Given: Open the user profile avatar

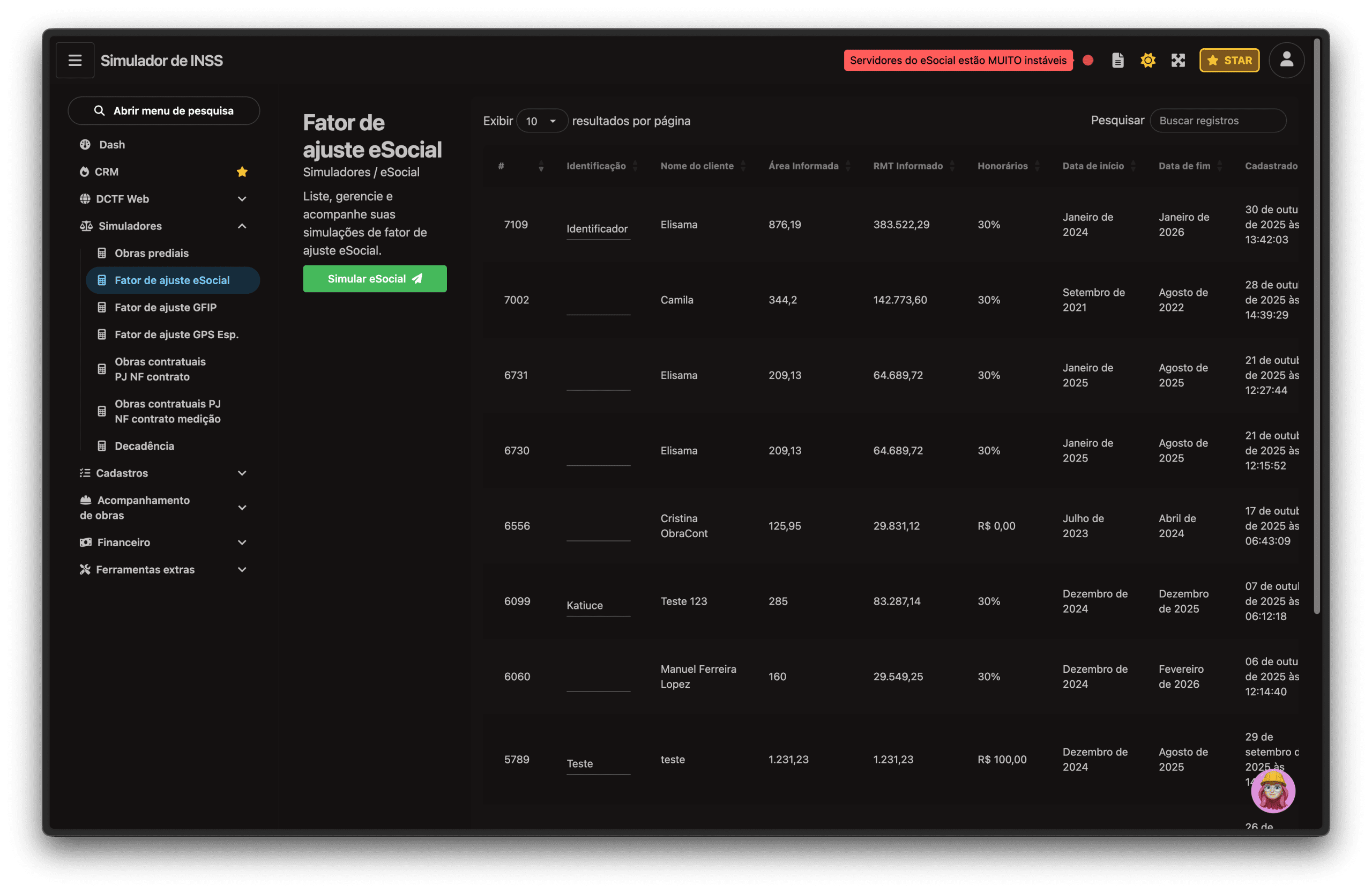Looking at the screenshot, I should tap(1286, 60).
